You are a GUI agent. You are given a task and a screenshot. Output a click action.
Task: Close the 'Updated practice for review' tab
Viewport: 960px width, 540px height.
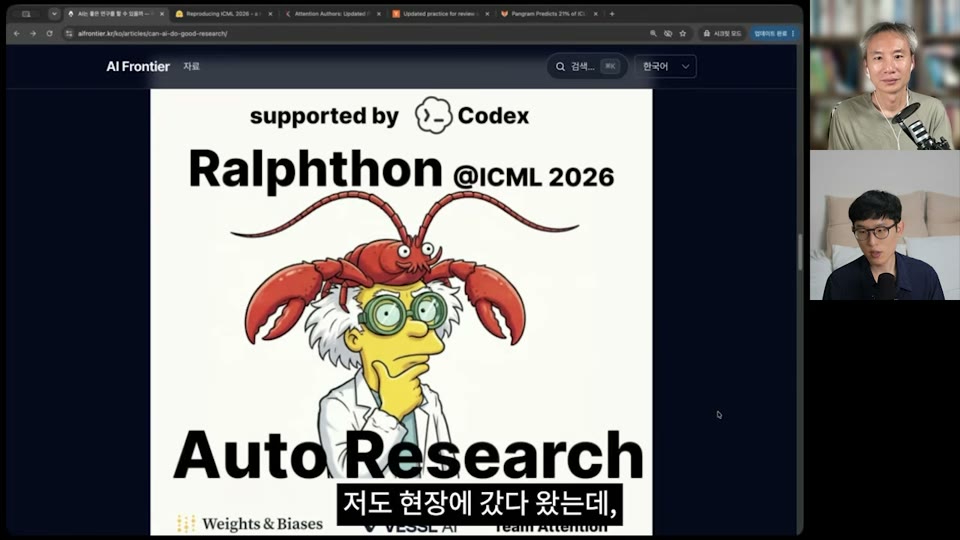pyautogui.click(x=487, y=13)
